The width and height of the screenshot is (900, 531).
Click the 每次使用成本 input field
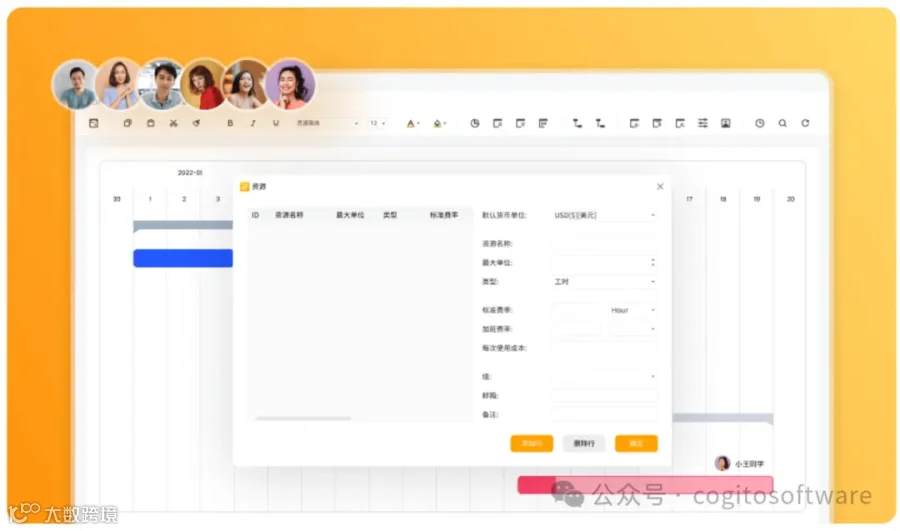[x=604, y=348]
